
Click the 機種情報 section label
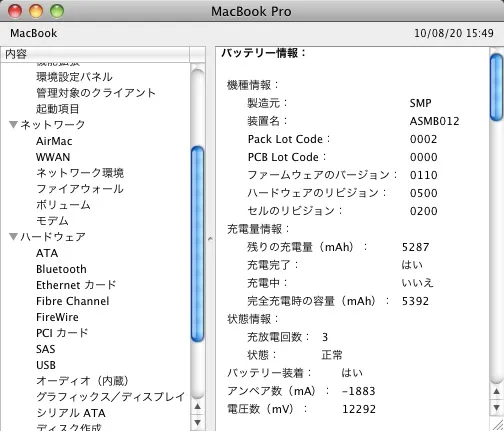click(252, 85)
